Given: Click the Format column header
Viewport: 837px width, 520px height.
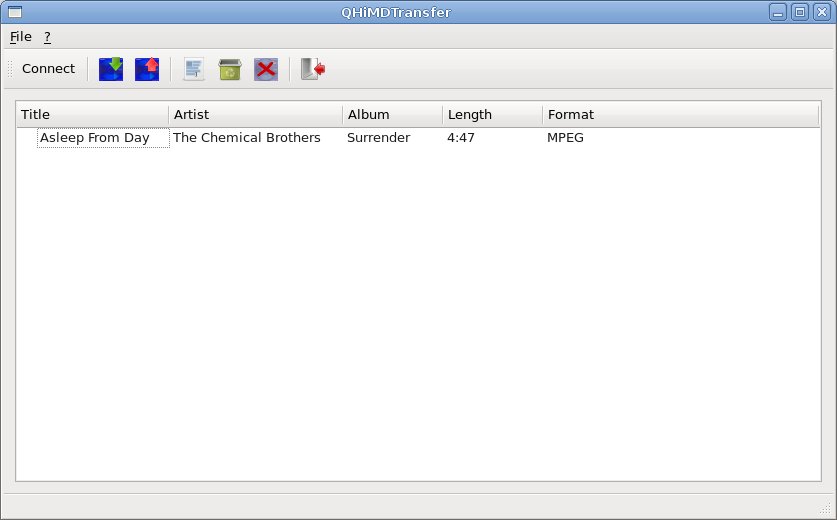Looking at the screenshot, I should (680, 114).
